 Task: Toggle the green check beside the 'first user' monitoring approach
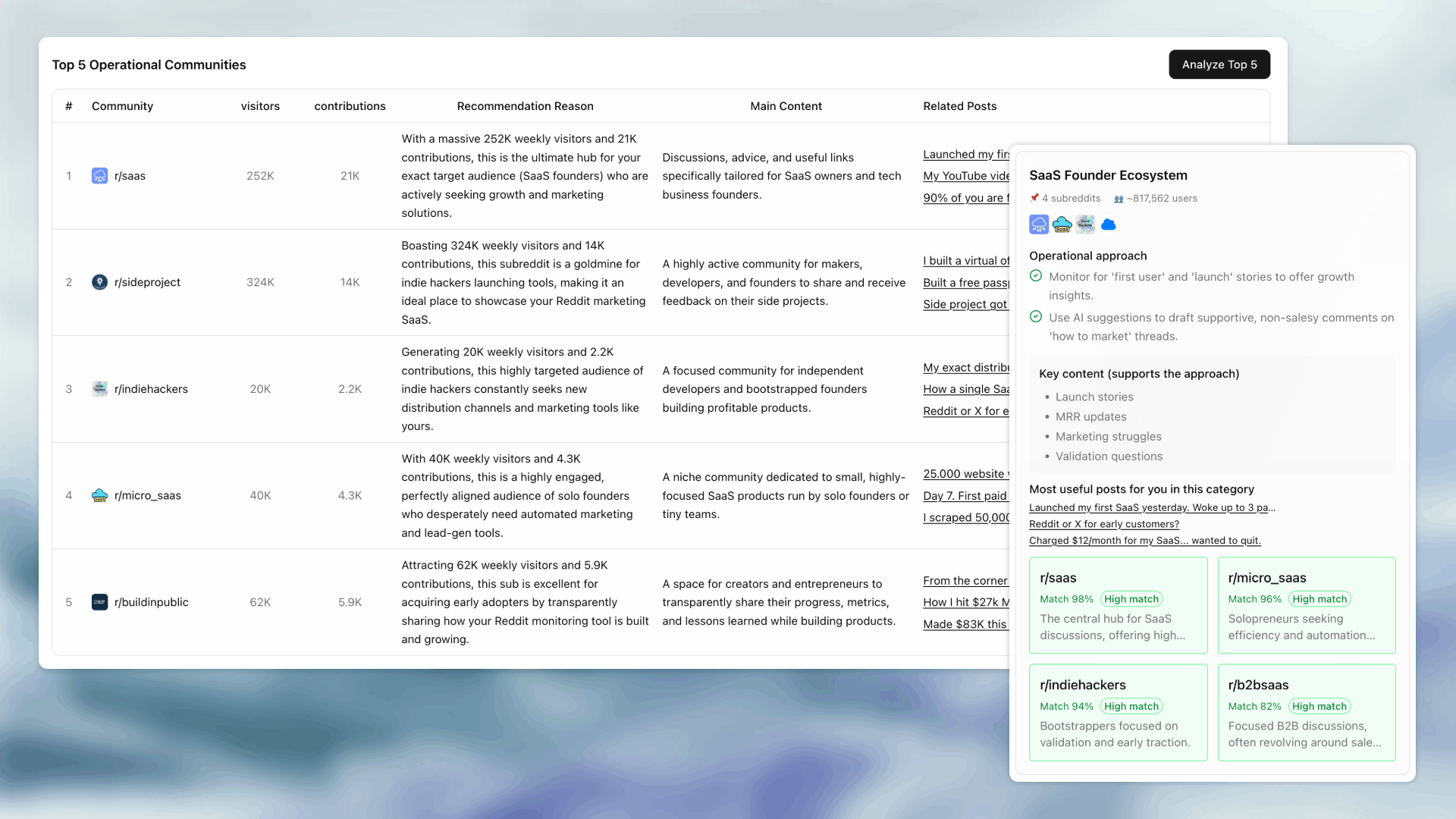point(1036,275)
